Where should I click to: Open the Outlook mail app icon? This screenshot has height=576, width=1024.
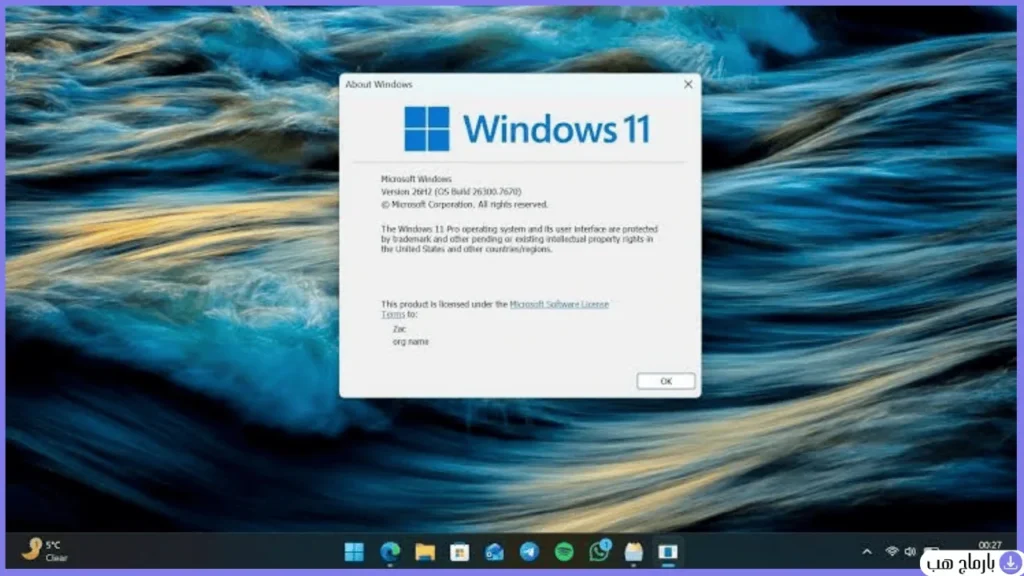(494, 552)
